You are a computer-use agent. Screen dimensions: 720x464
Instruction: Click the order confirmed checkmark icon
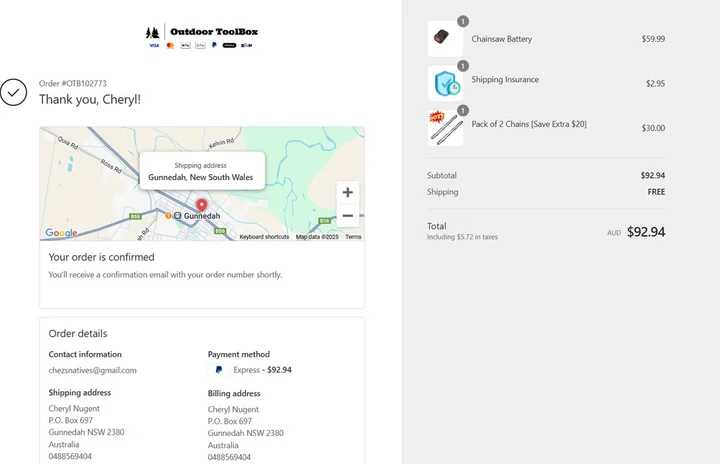pyautogui.click(x=13, y=92)
